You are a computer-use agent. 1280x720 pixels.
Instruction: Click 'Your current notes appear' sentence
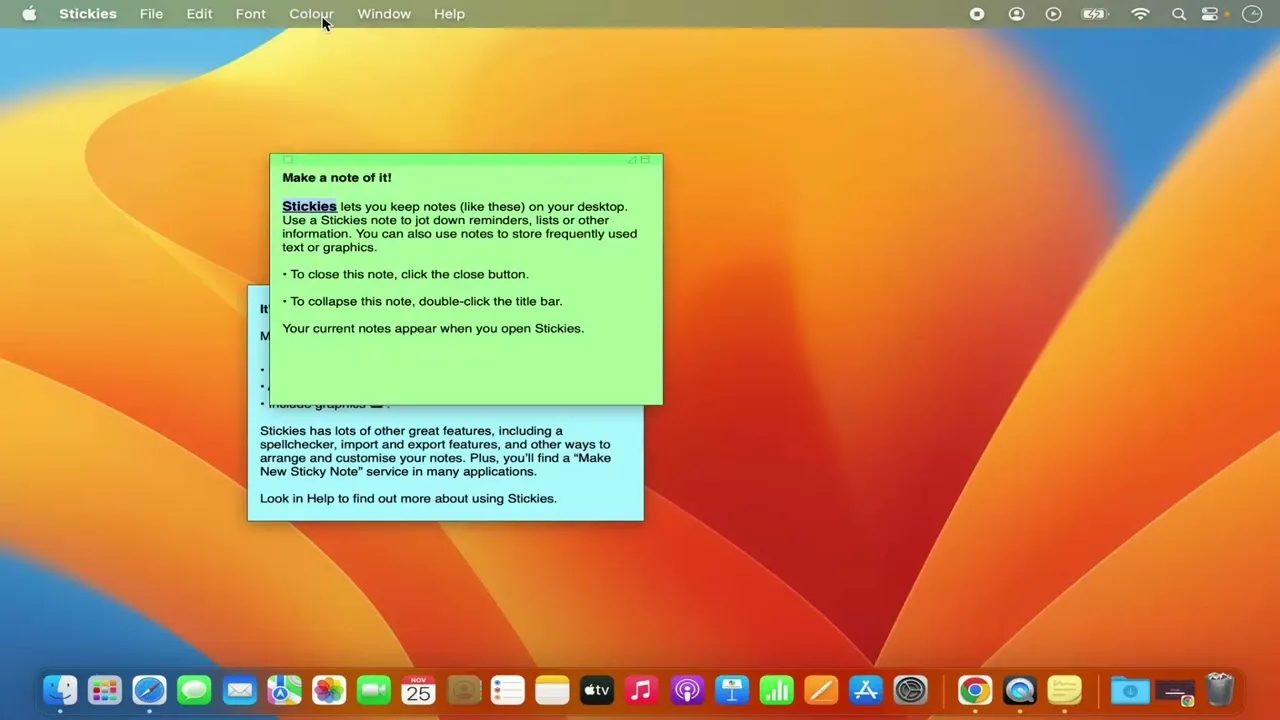[433, 328]
